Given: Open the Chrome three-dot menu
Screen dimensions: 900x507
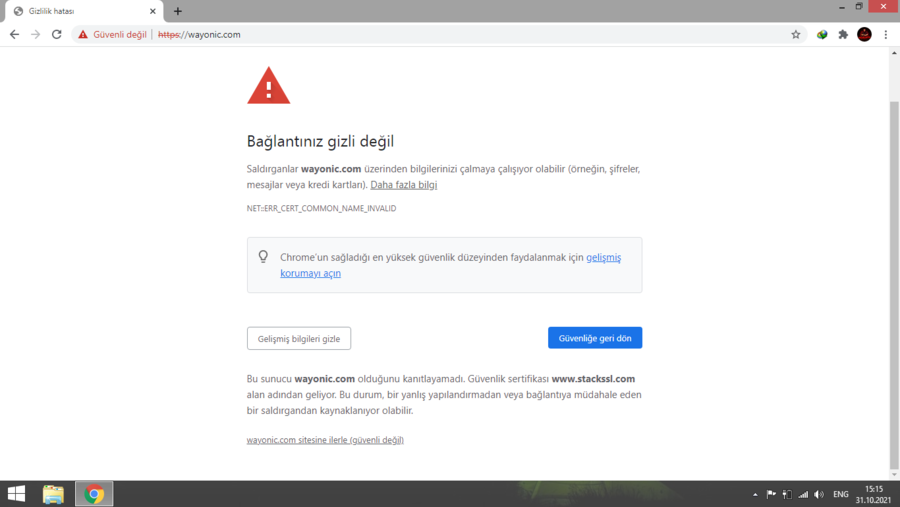Looking at the screenshot, I should [886, 34].
